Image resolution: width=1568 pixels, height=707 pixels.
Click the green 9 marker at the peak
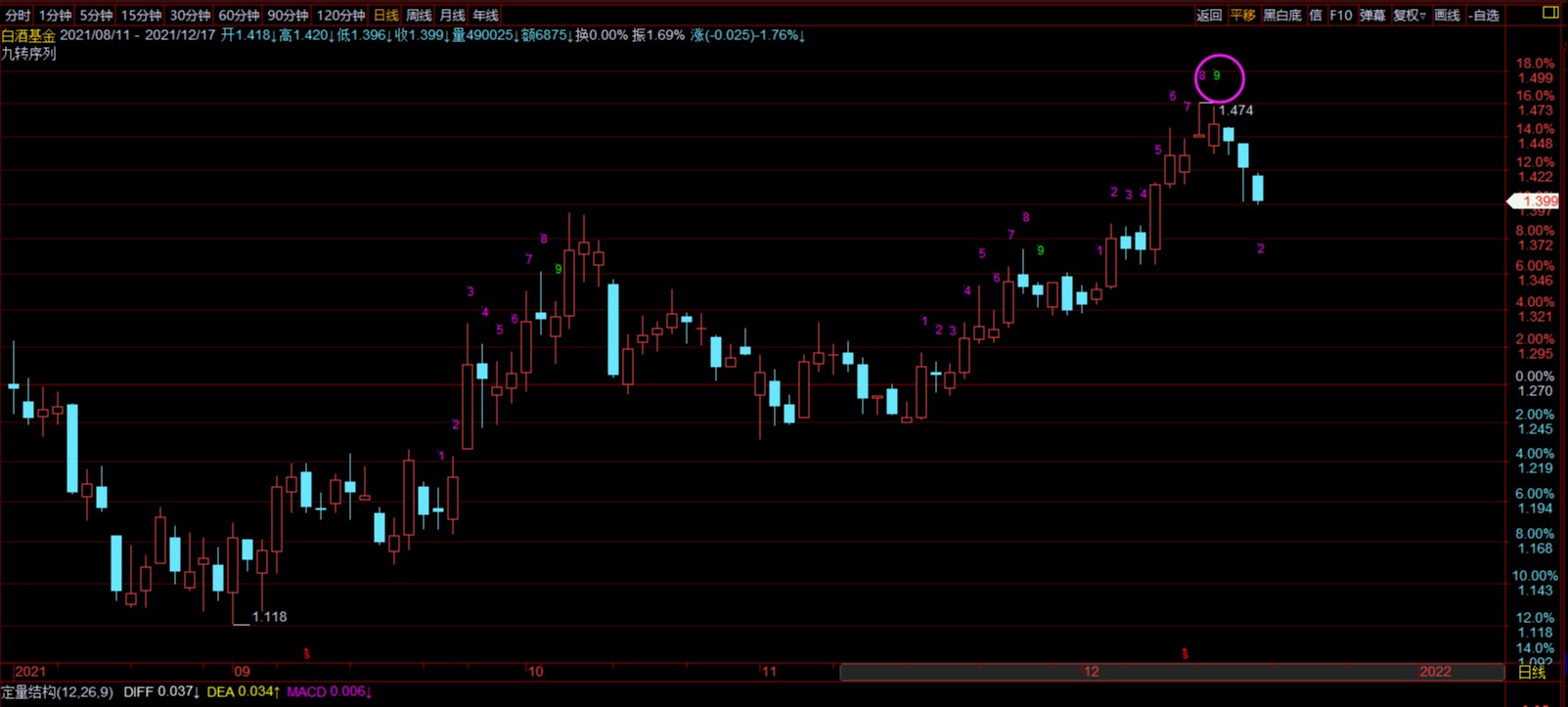click(x=1217, y=75)
